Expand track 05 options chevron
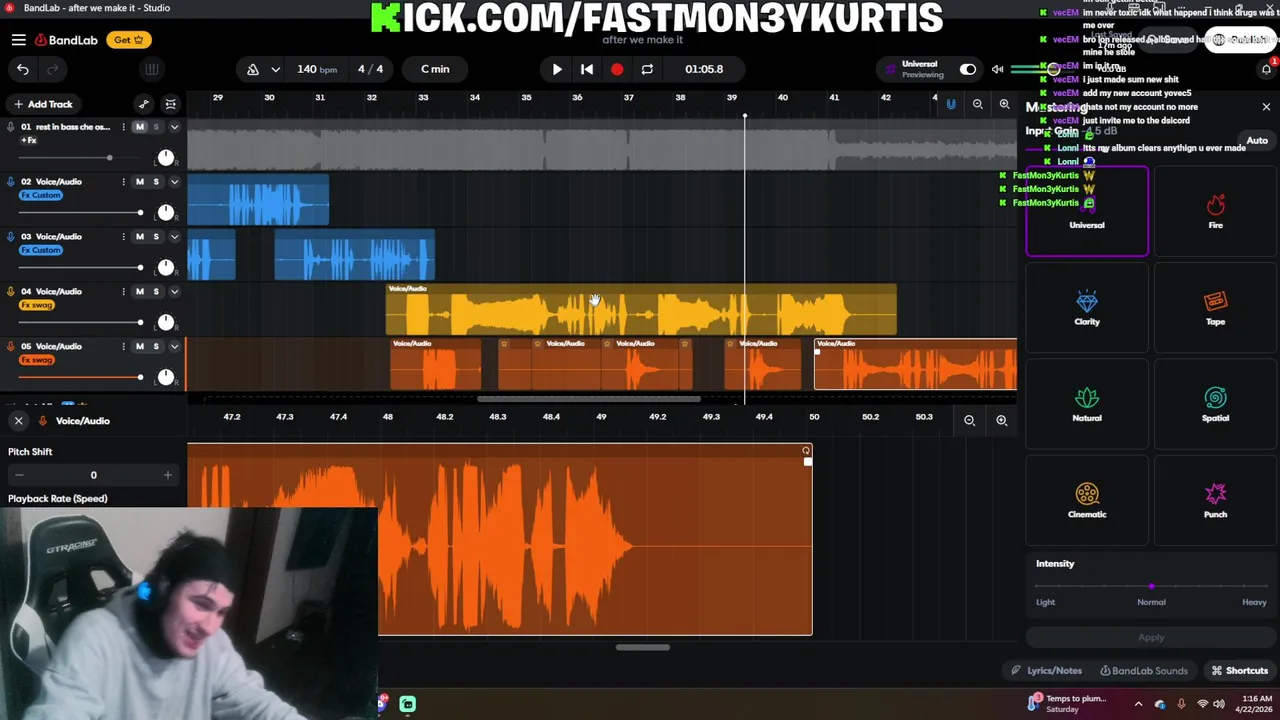1280x720 pixels. (174, 347)
